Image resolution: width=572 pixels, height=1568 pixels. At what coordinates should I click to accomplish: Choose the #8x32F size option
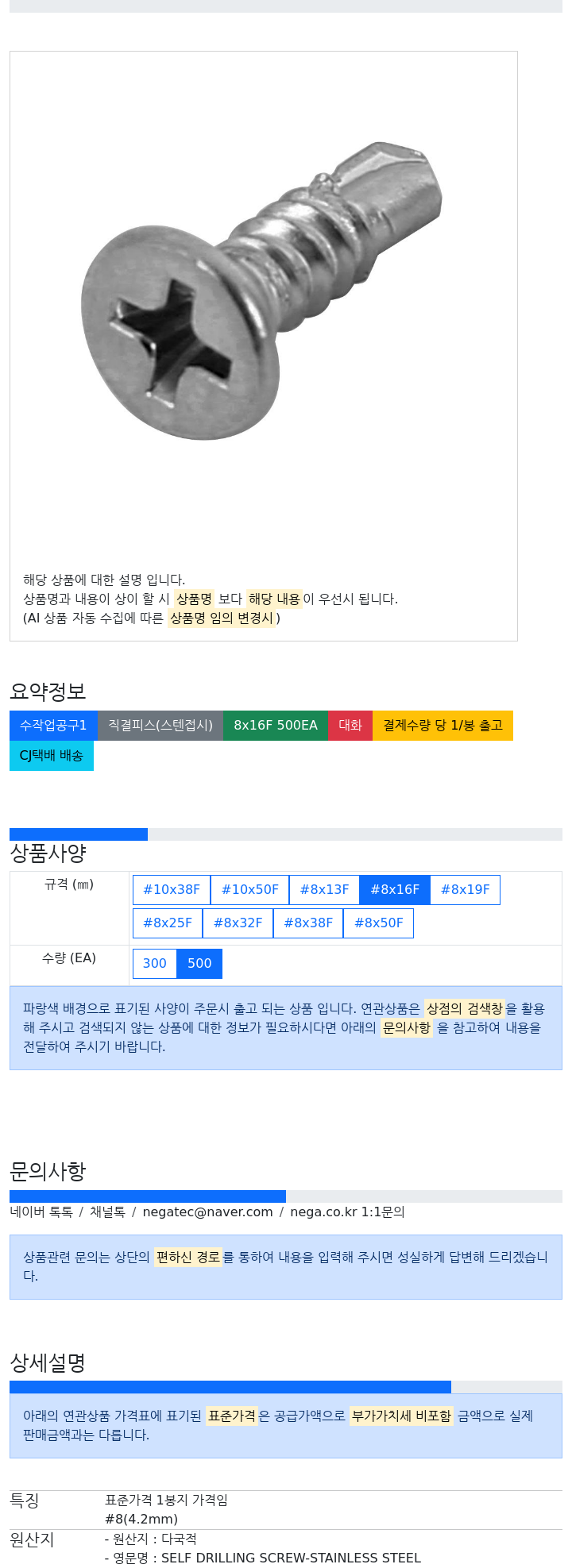(x=238, y=923)
